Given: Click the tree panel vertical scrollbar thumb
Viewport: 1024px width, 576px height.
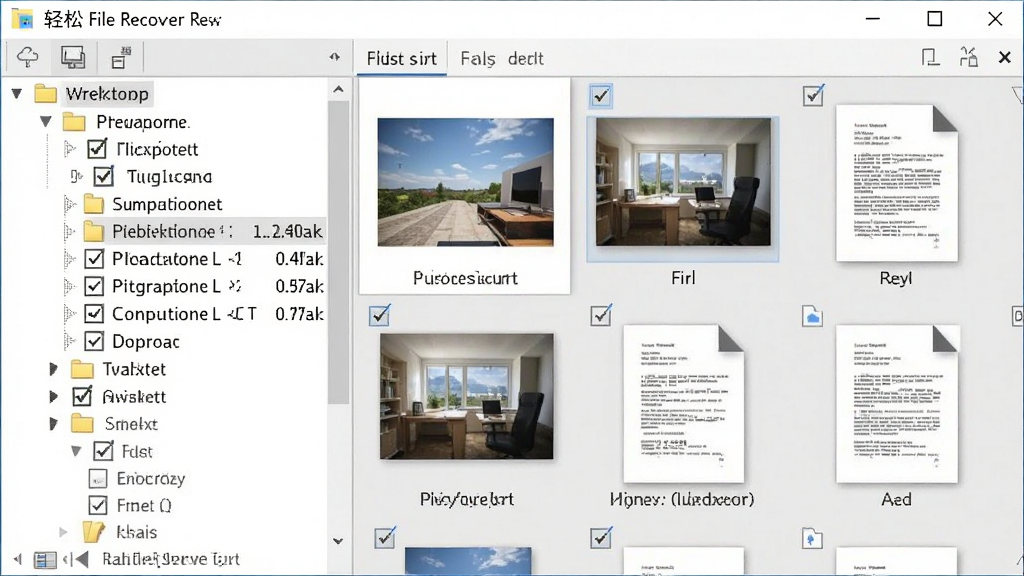Looking at the screenshot, I should [x=338, y=253].
